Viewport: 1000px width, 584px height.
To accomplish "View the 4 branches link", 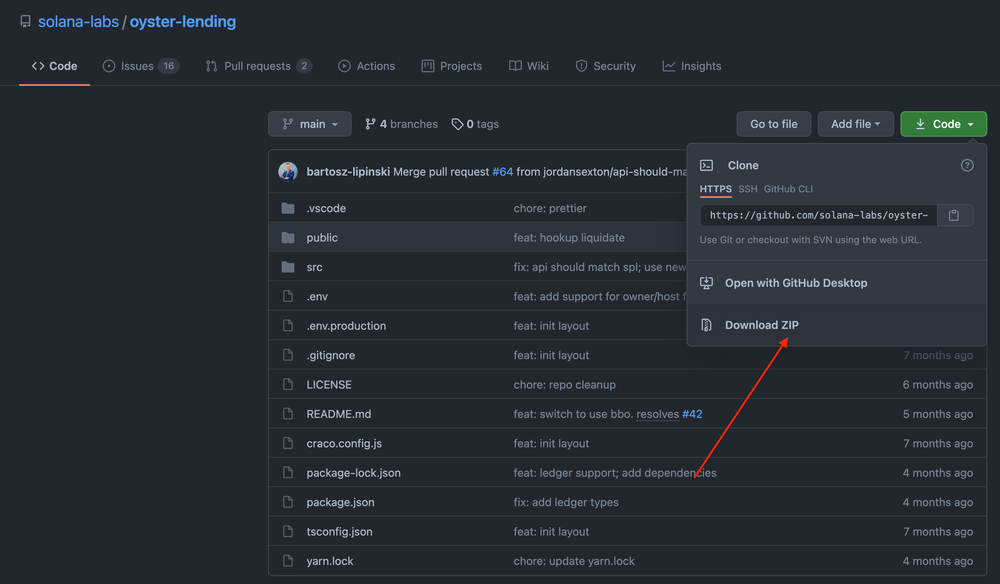I will [x=401, y=124].
